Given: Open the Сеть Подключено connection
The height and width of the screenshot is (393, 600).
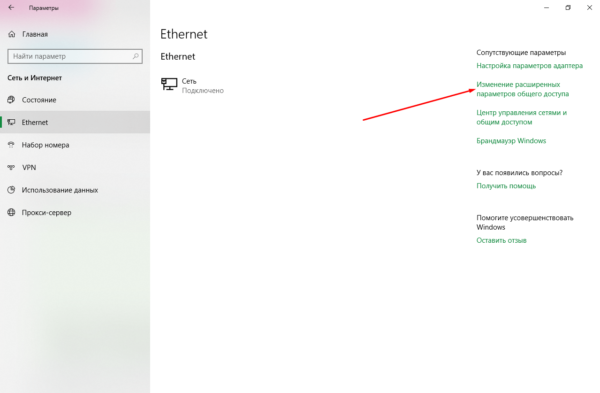Looking at the screenshot, I should tap(192, 85).
